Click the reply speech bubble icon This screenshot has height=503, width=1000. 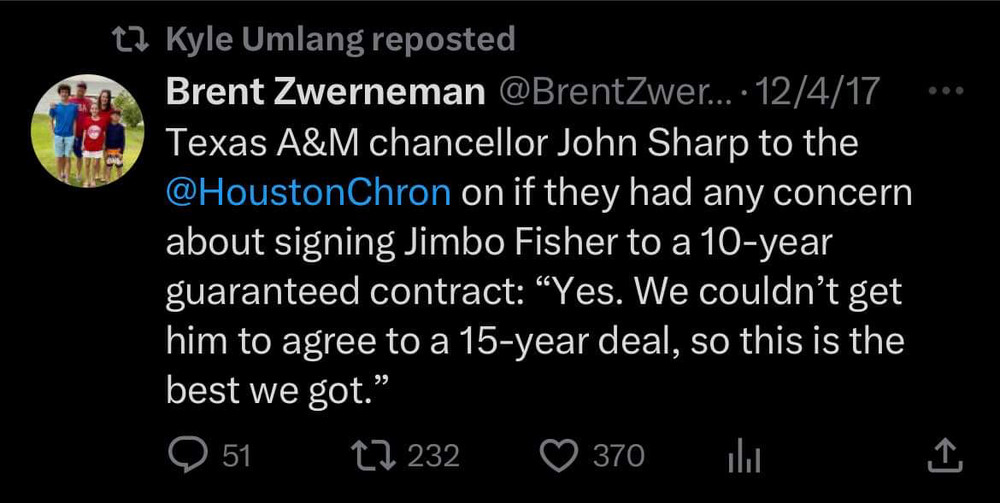184,455
